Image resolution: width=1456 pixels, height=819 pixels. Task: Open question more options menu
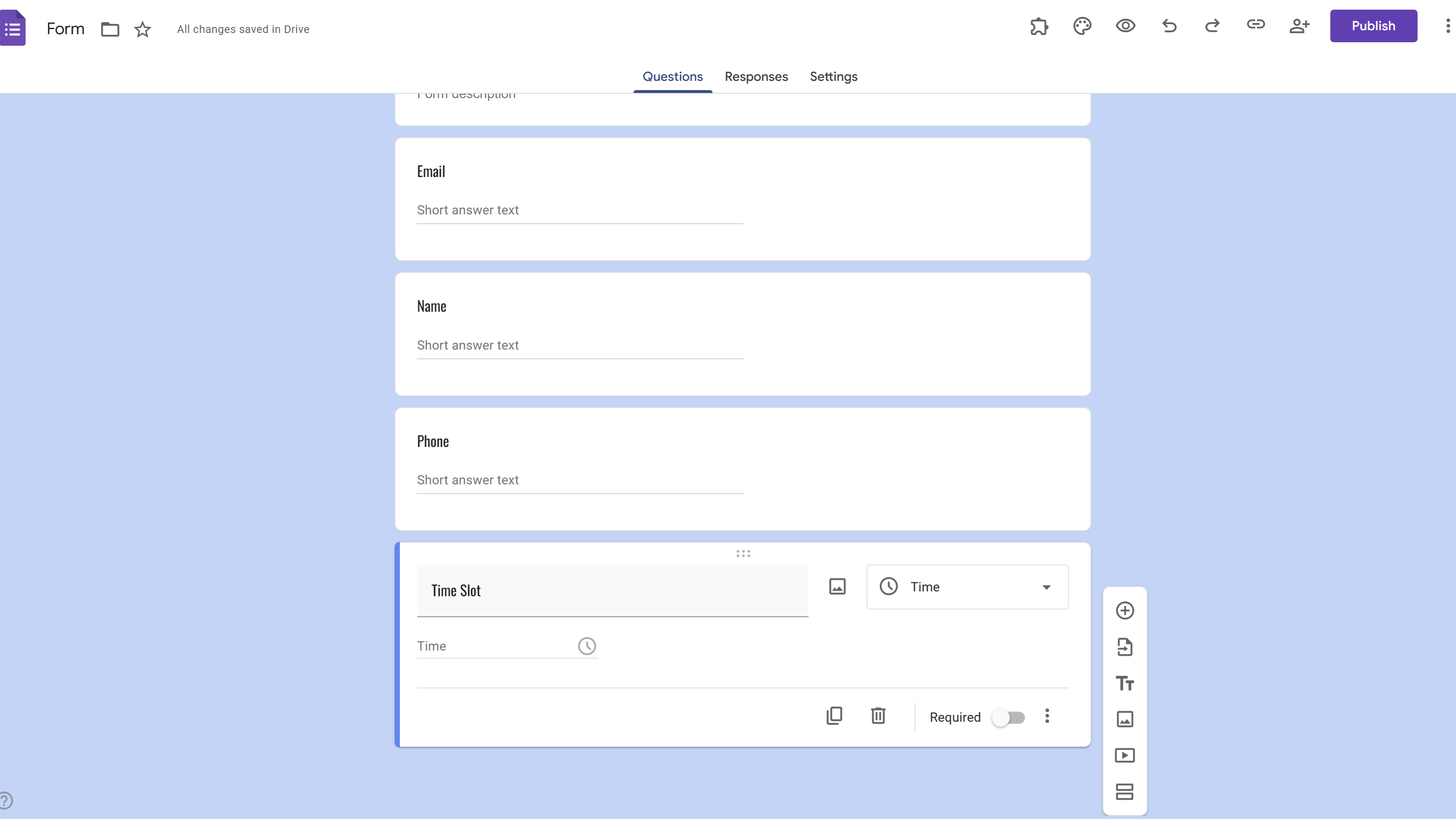pos(1047,716)
